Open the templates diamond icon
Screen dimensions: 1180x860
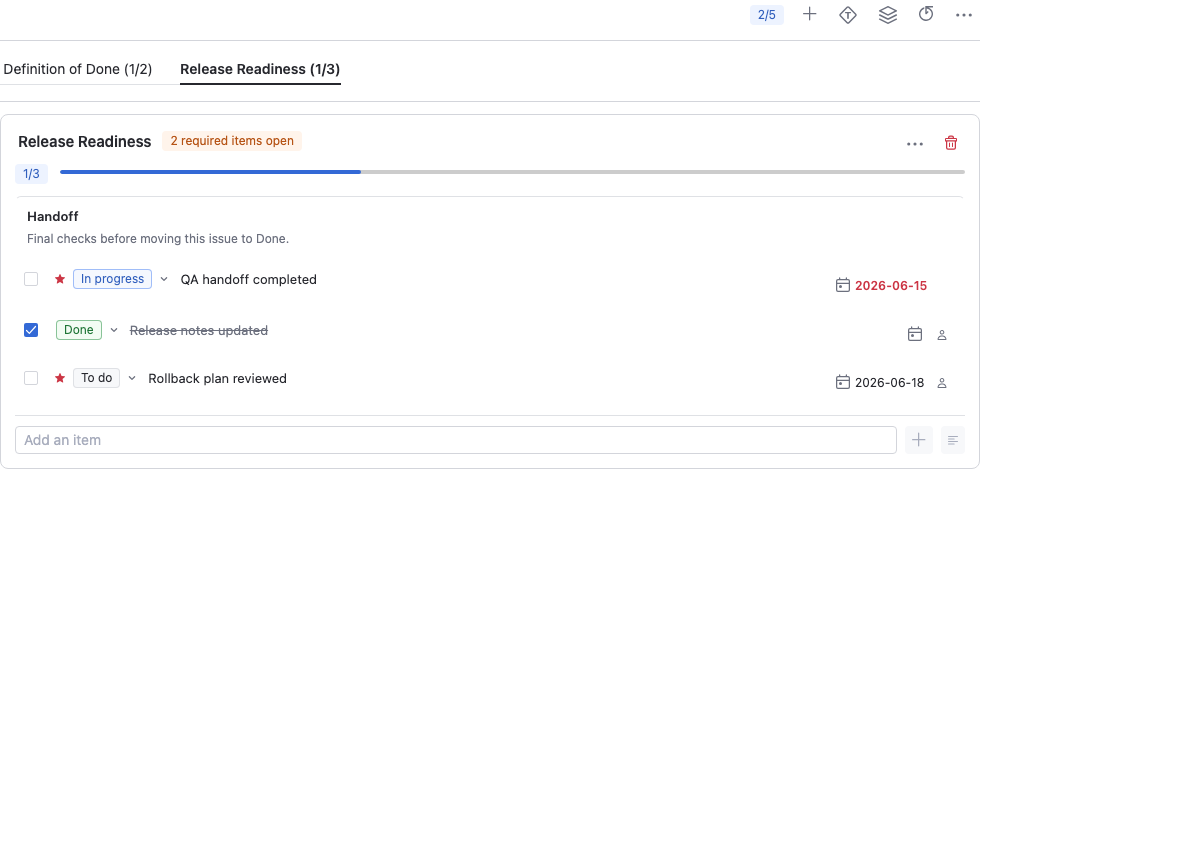847,15
